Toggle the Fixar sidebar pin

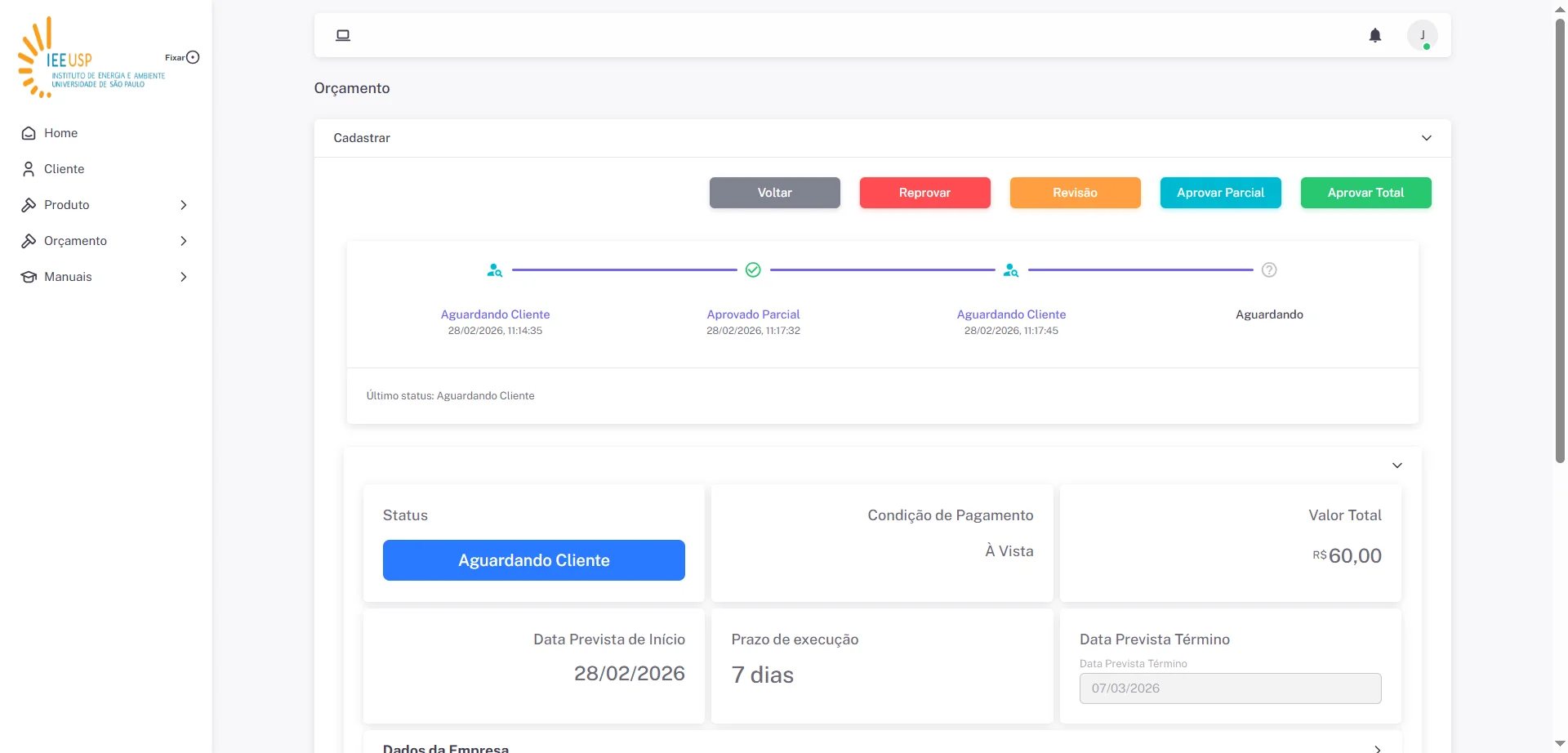193,57
